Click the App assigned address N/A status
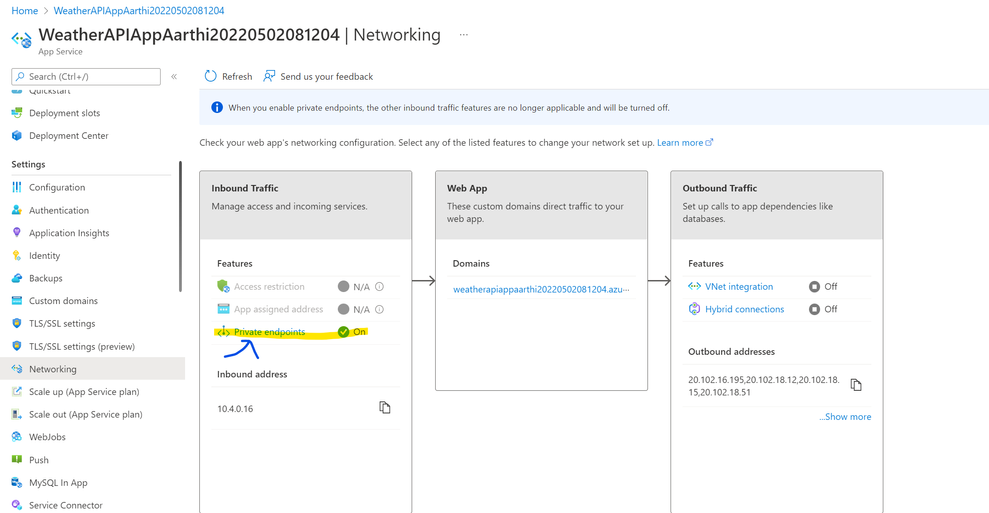Screen dimensions: 989x513 pos(354,309)
